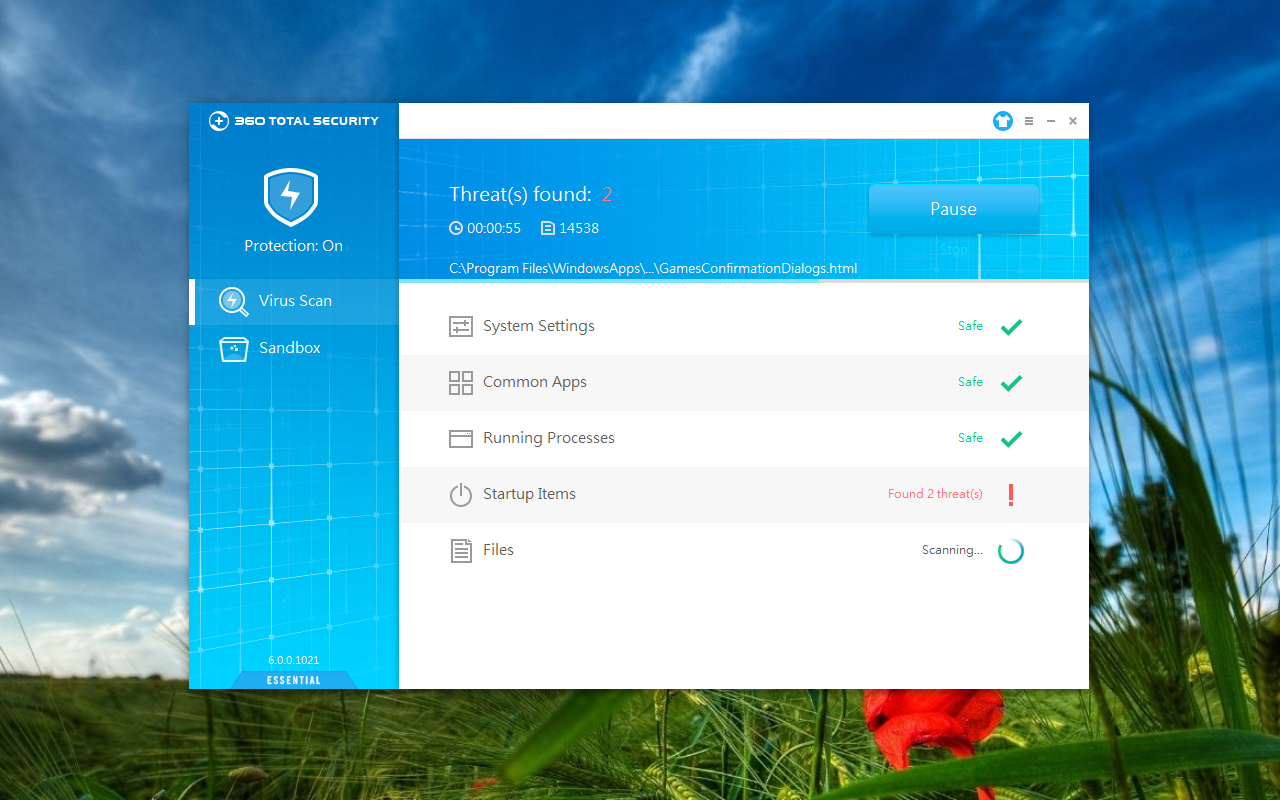The image size is (1280, 800).
Task: Click the red exclamation threat warning icon
Action: [1011, 494]
